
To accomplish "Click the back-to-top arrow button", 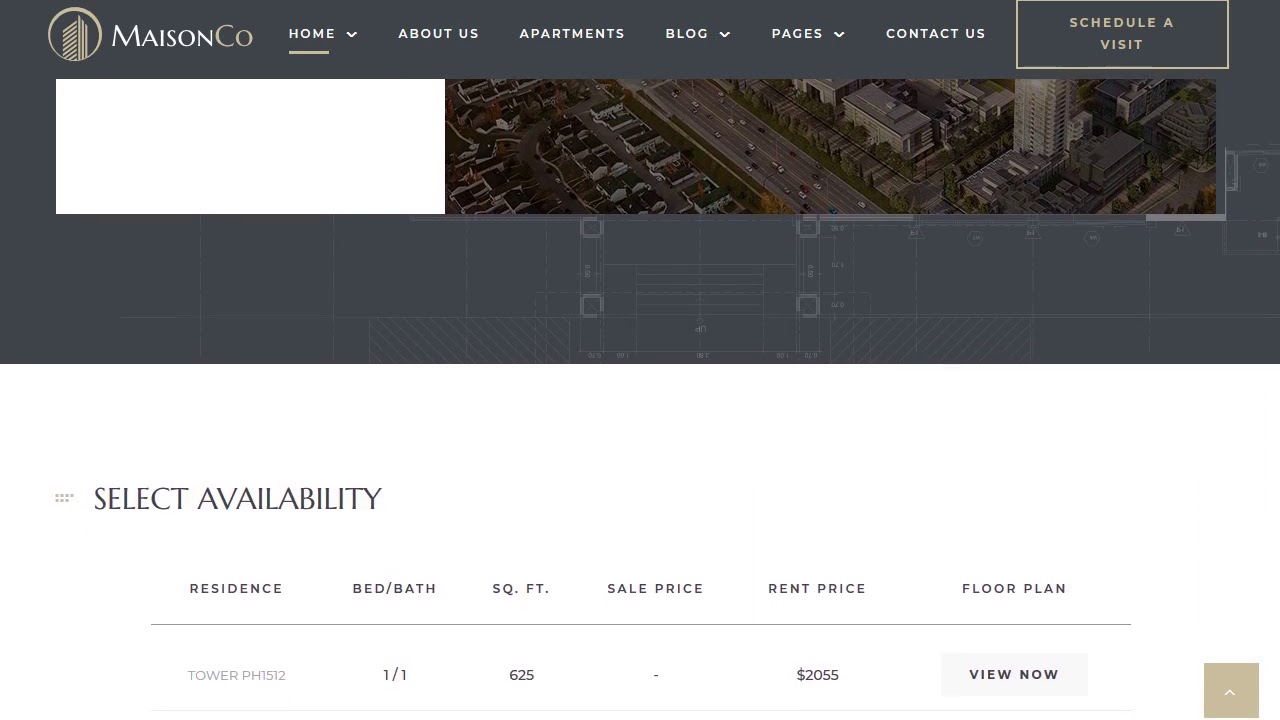I will [x=1231, y=691].
